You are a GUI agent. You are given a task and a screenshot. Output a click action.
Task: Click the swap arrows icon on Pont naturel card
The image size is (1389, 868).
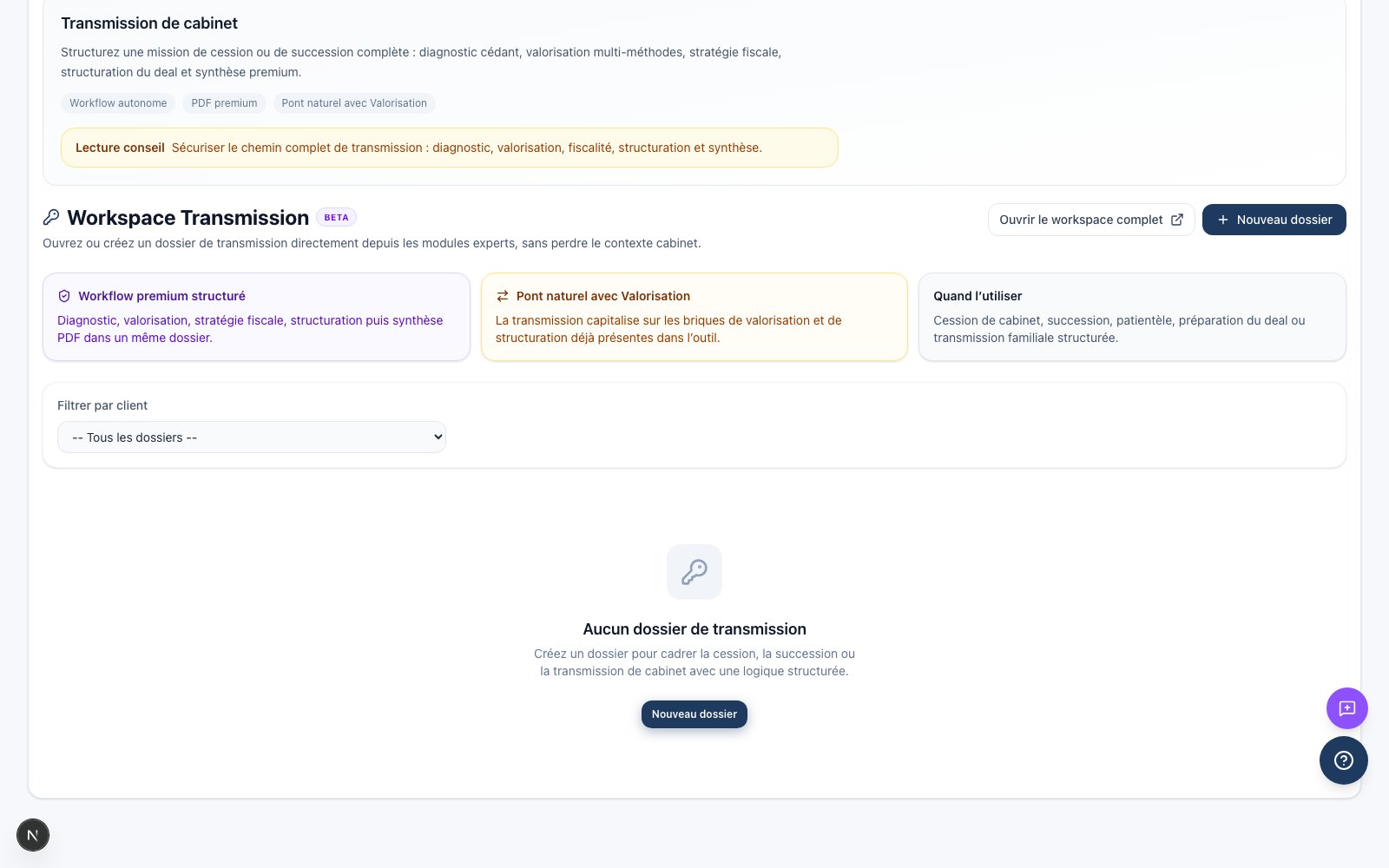tap(503, 296)
